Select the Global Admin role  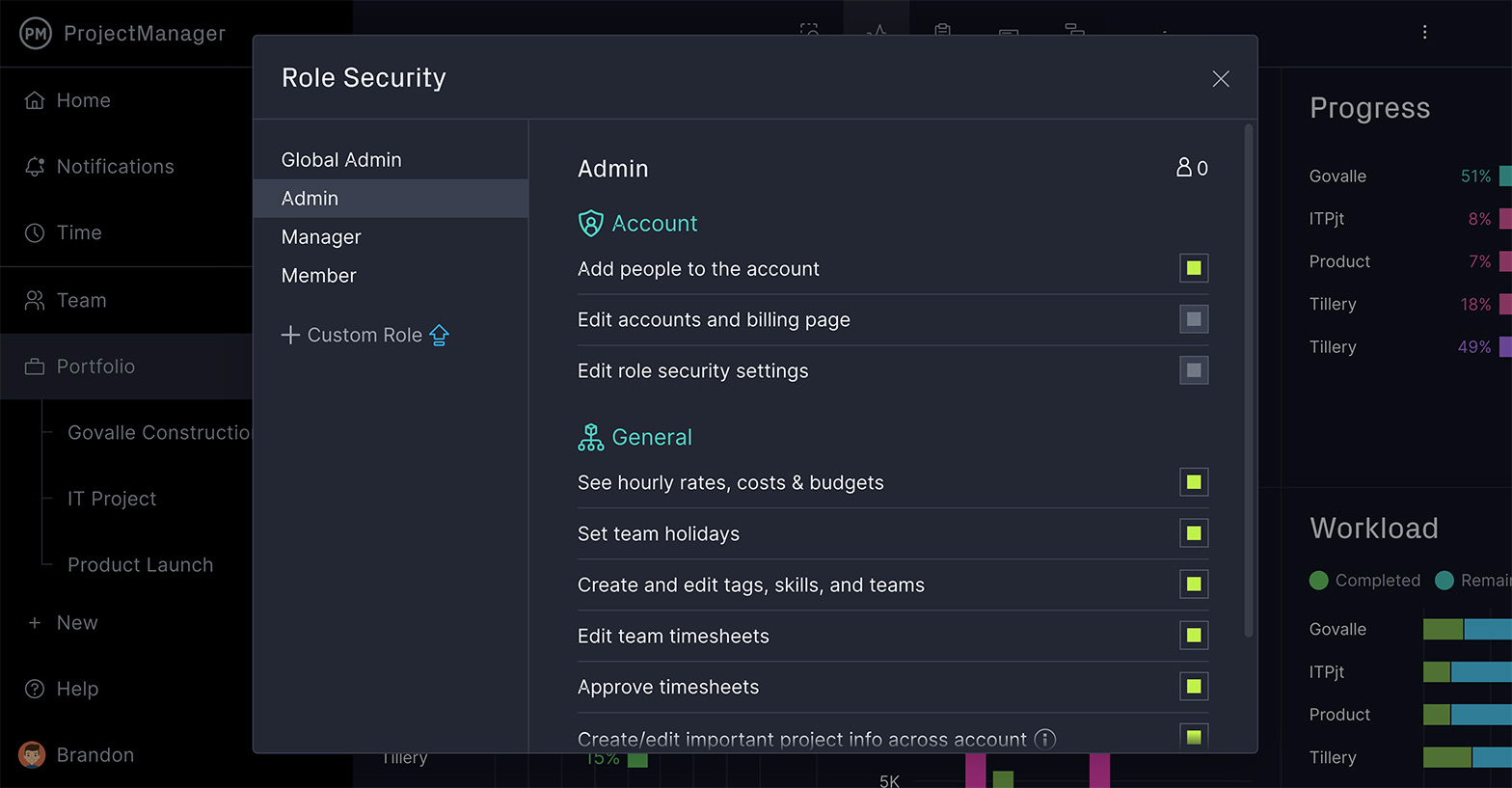point(341,160)
